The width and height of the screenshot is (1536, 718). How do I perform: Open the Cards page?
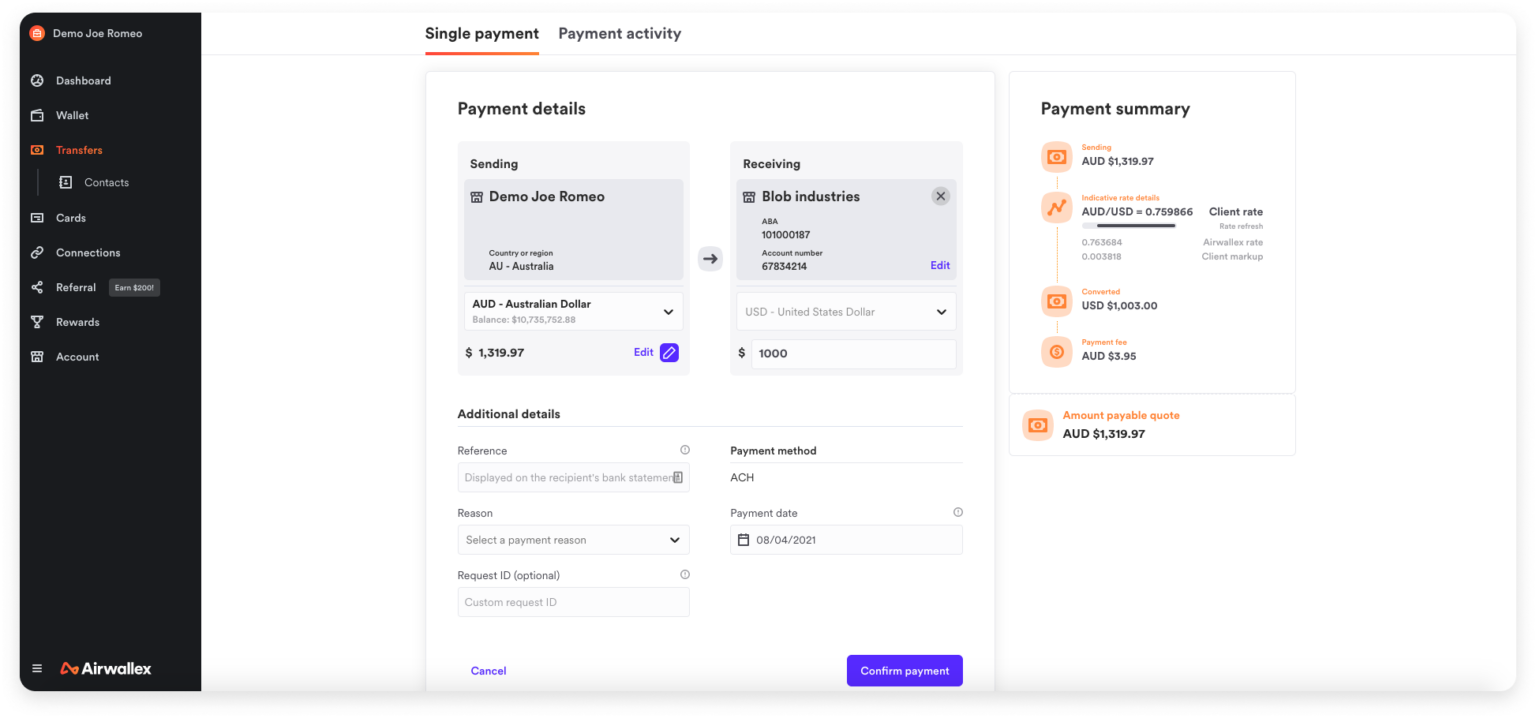point(70,217)
